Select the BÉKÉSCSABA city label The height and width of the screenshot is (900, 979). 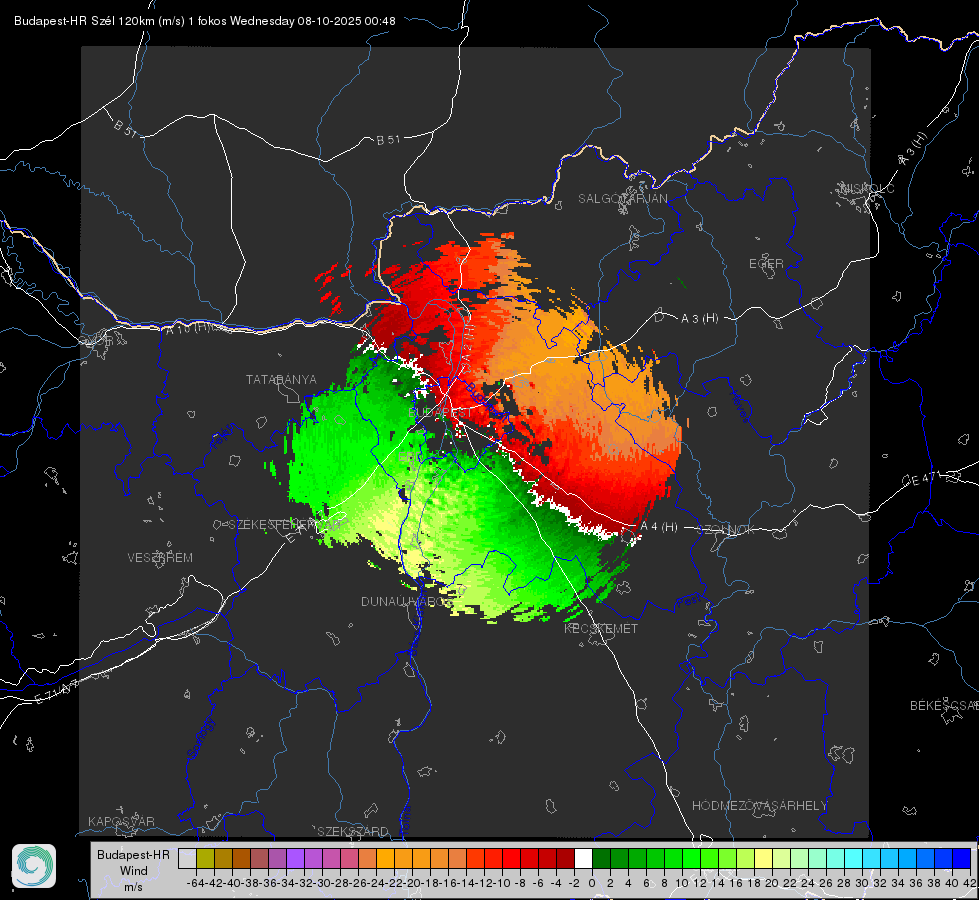944,706
